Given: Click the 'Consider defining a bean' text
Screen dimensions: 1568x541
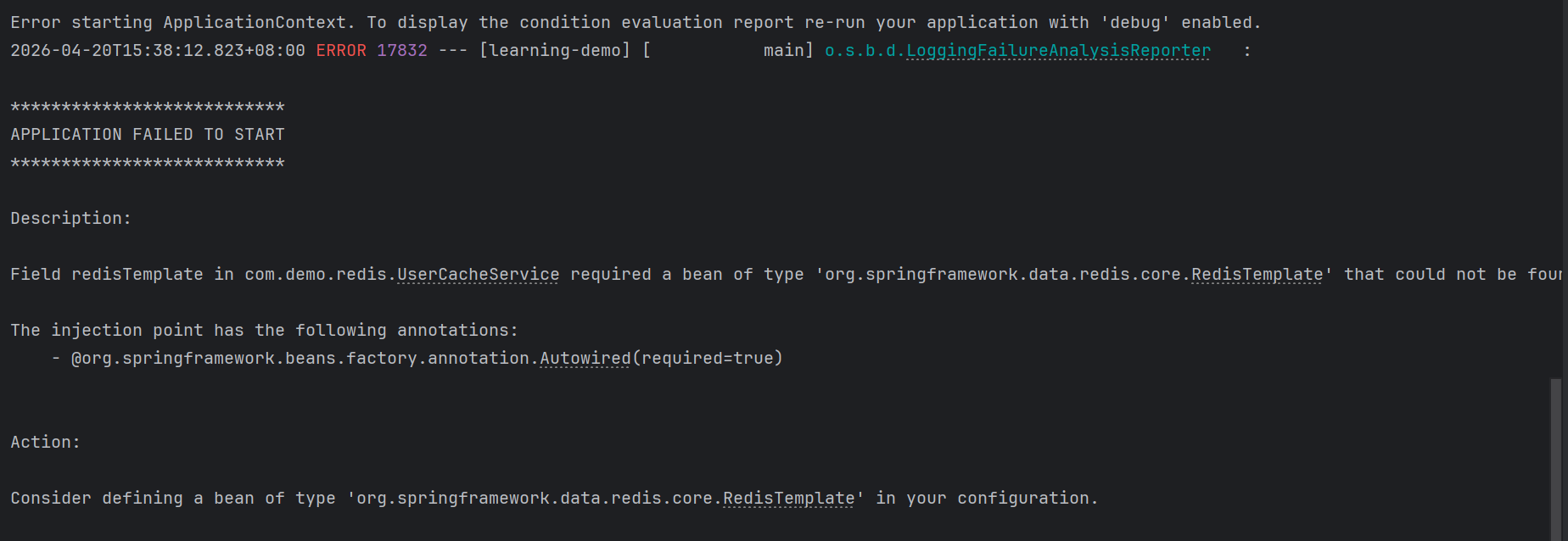Looking at the screenshot, I should pyautogui.click(x=136, y=499).
